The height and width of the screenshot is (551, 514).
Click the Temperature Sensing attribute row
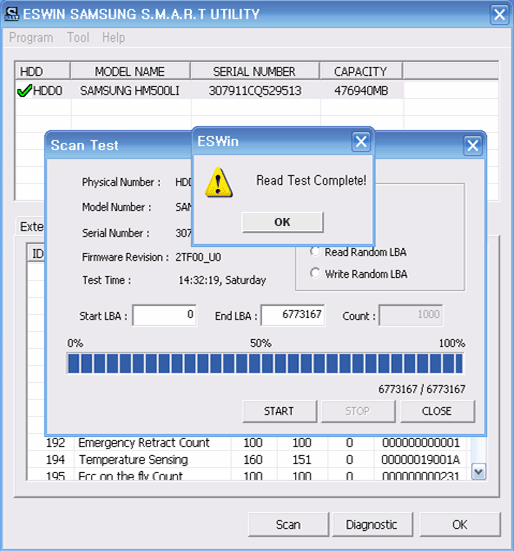(247, 460)
